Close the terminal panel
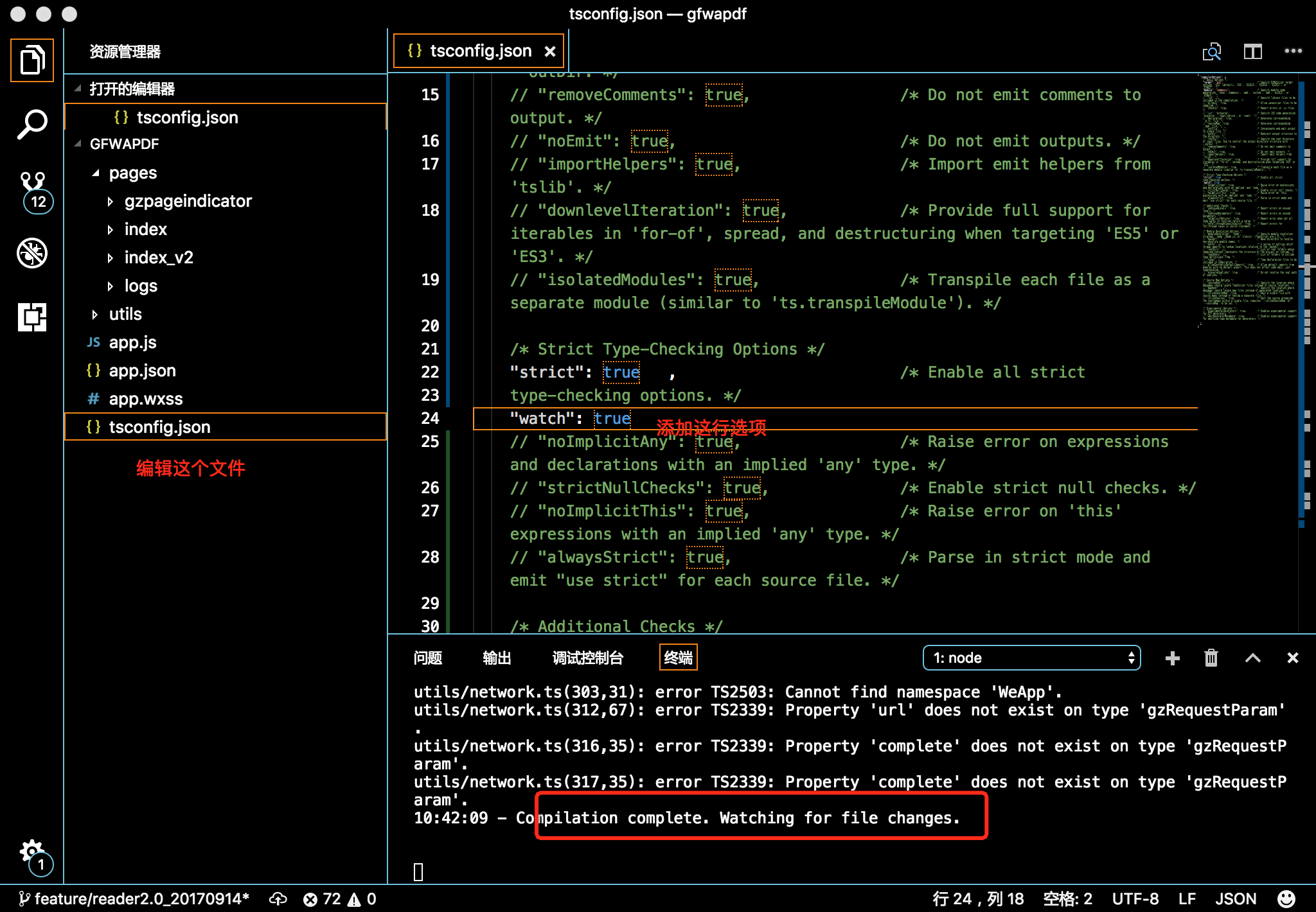This screenshot has height=912, width=1316. click(x=1293, y=658)
